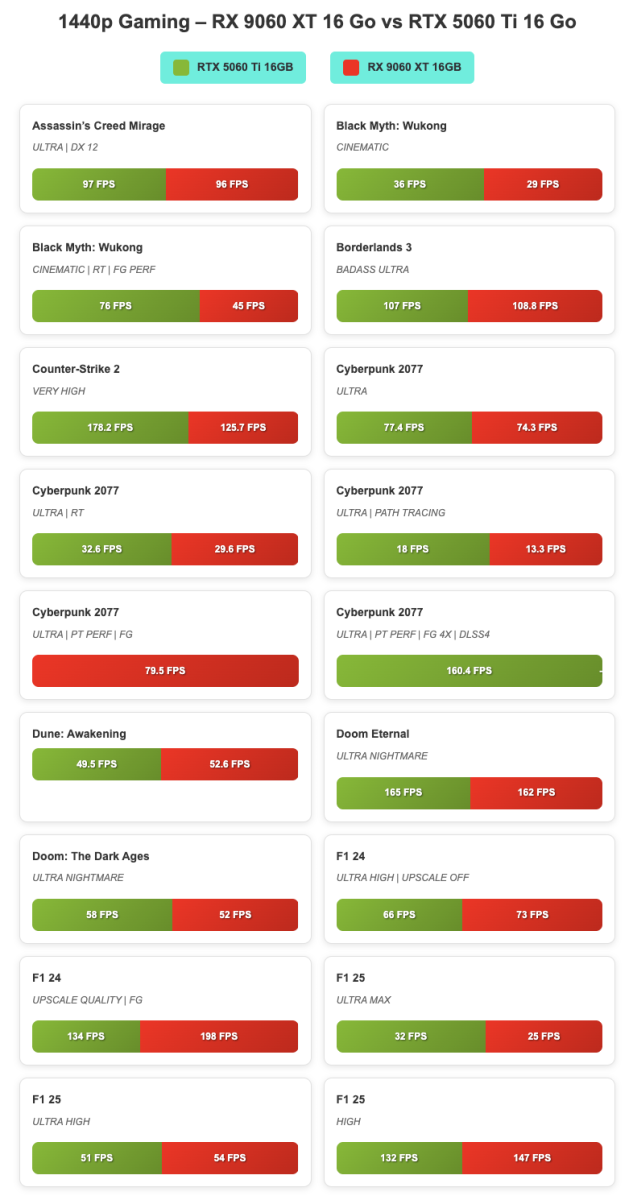Click the green swatch in the RTX 5060 Ti legend
Viewport: 633px width, 1200px height.
(x=181, y=67)
